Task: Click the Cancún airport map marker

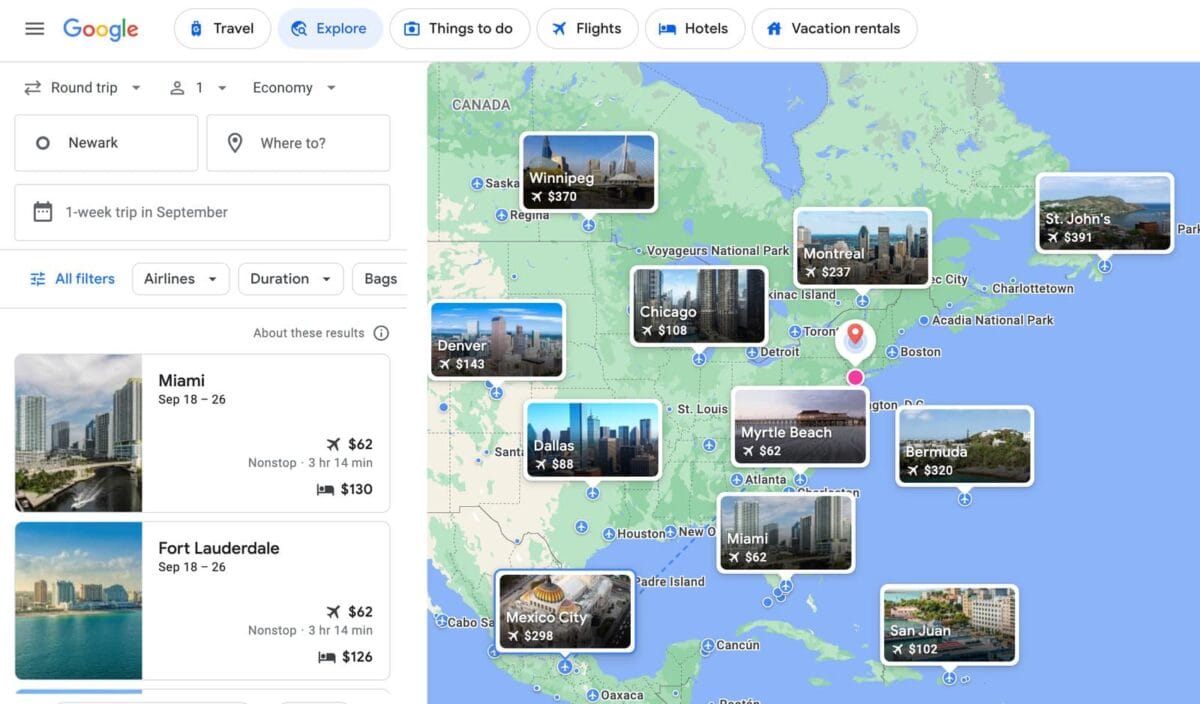Action: pyautogui.click(x=708, y=646)
